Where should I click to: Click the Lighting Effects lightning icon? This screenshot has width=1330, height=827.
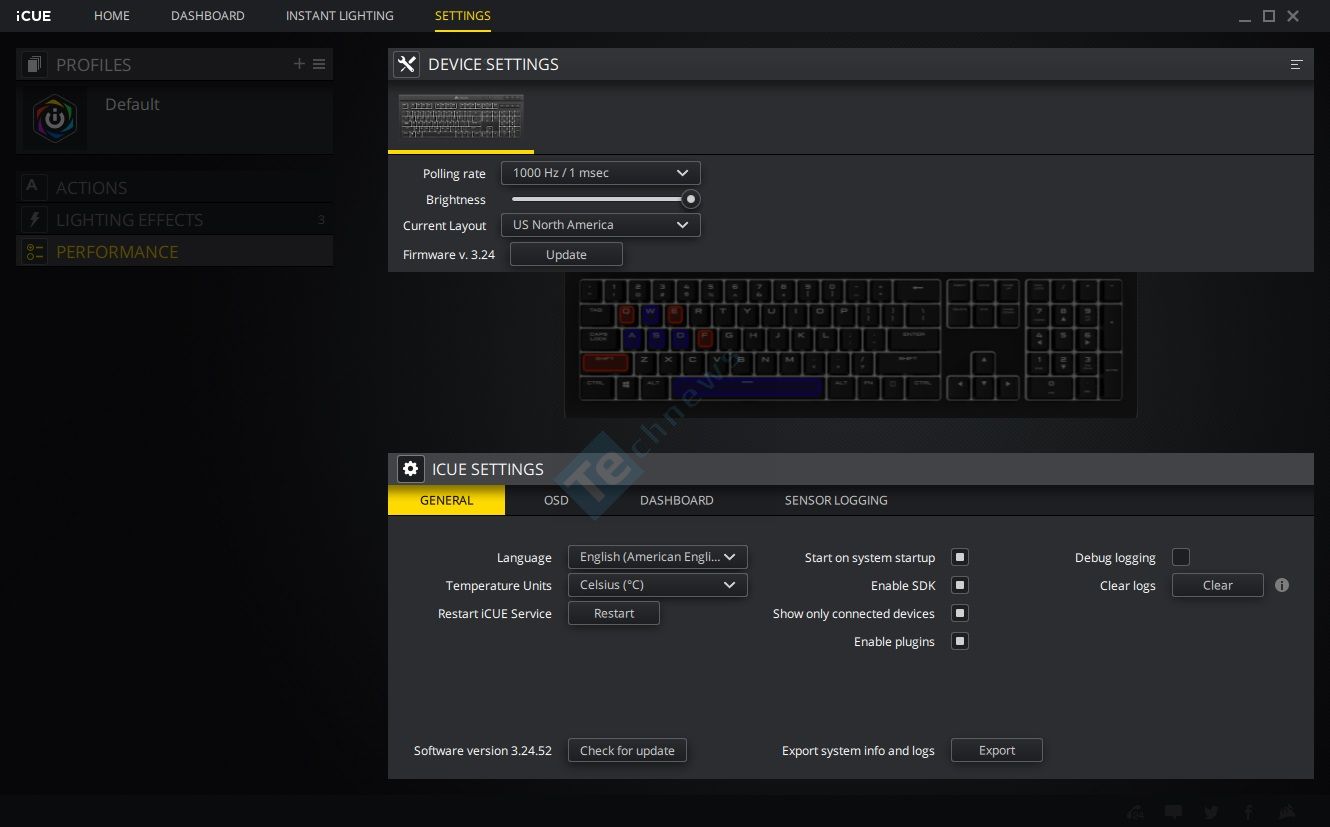pos(35,219)
